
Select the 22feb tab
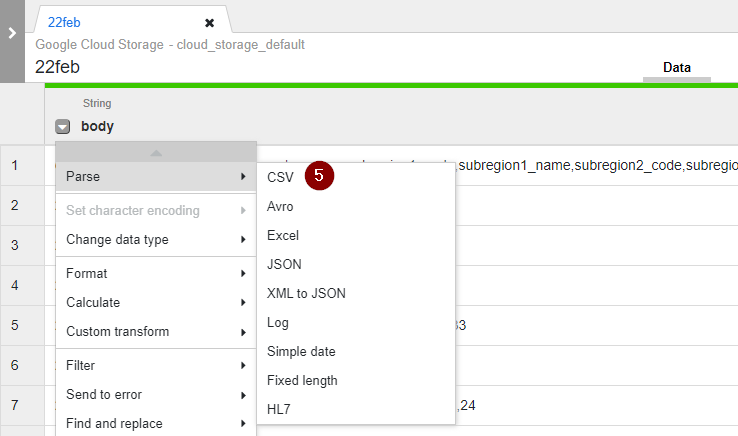(64, 22)
